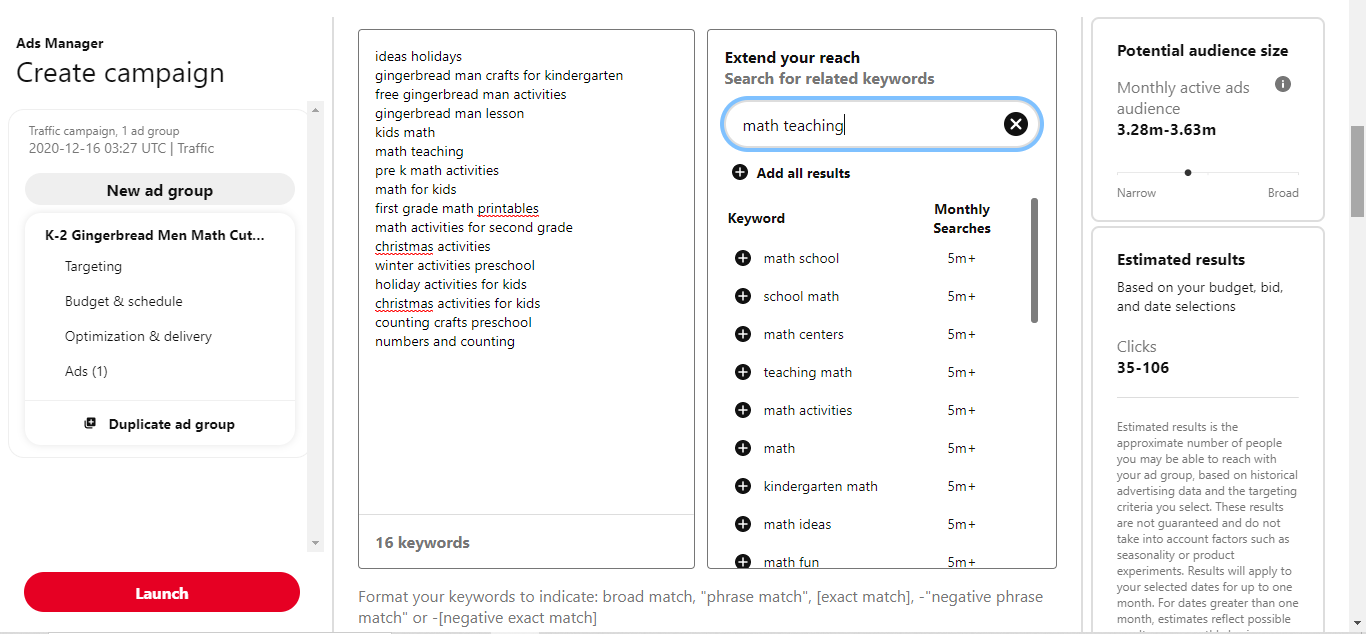The image size is (1366, 634).
Task: Open audience size info icon
Action: point(1283,84)
